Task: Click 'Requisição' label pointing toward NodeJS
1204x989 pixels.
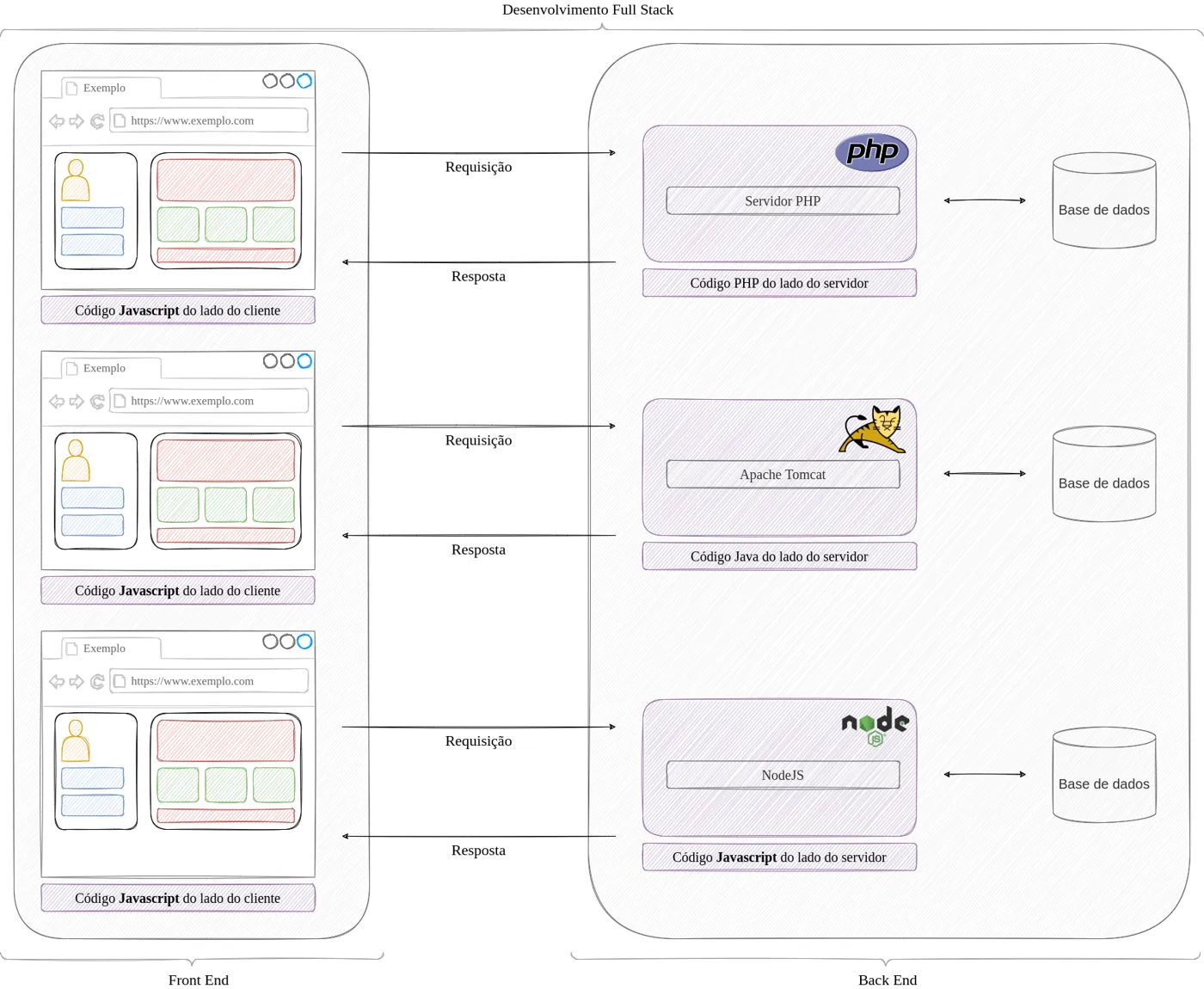Action: [478, 741]
